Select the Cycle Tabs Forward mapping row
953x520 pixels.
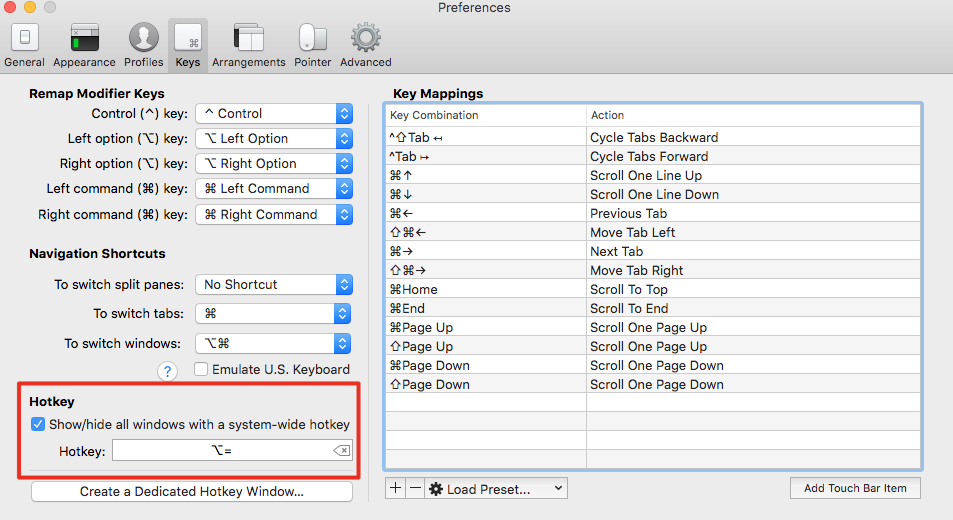pyautogui.click(x=652, y=157)
